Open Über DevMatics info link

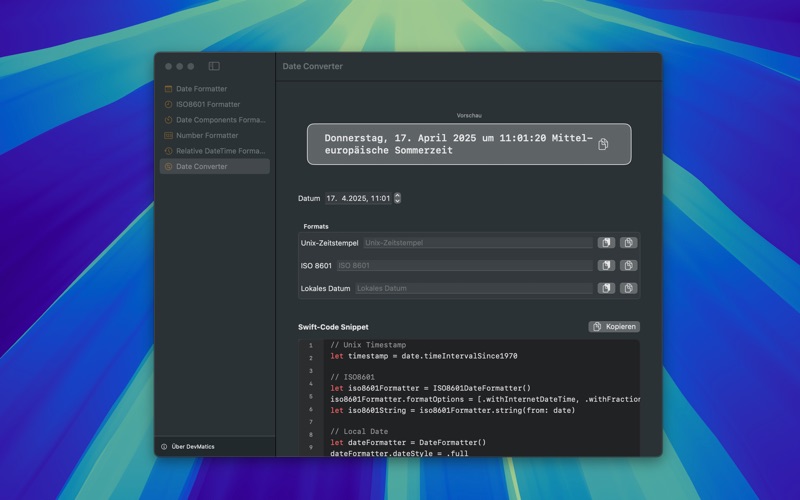pyautogui.click(x=188, y=446)
